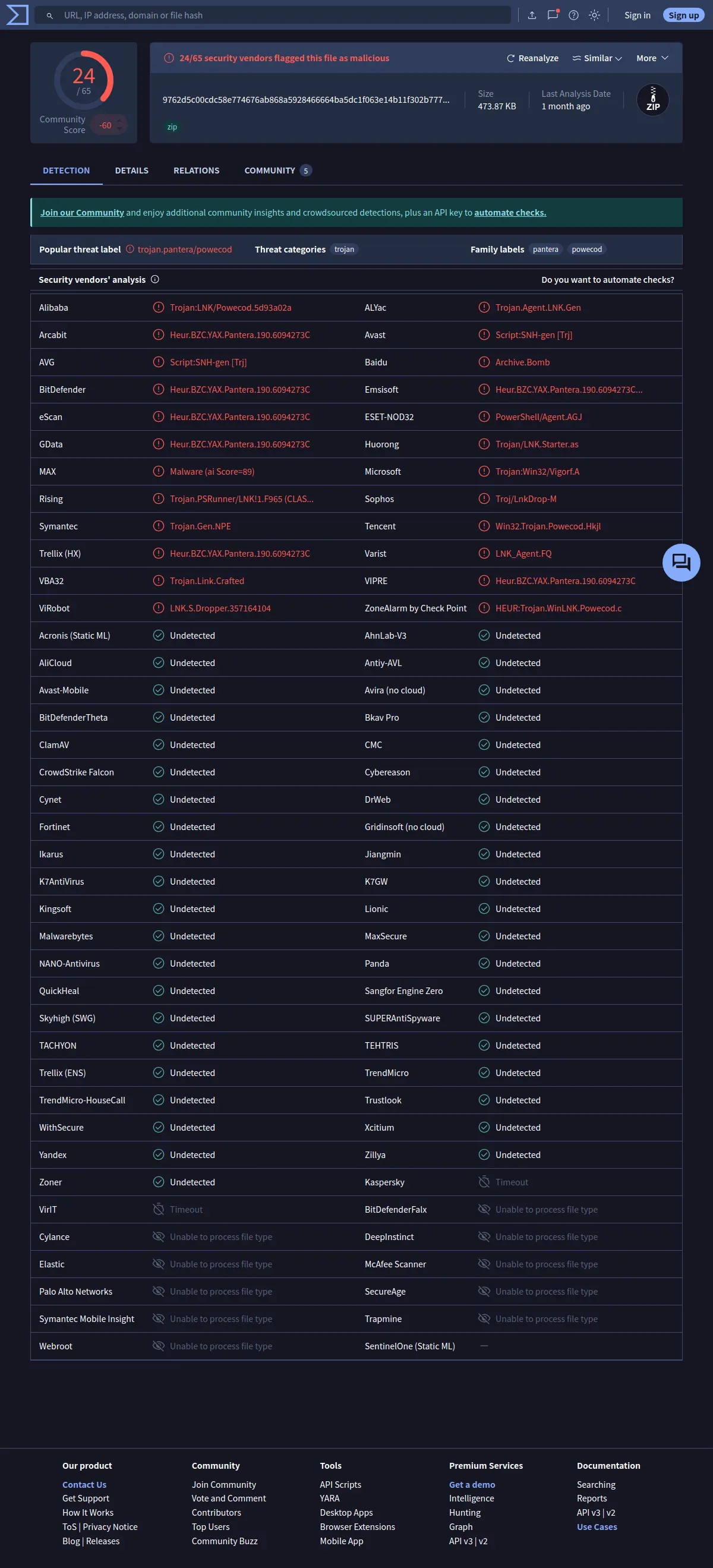Switch to the COMMUNITY tab
This screenshot has width=713, height=1568.
click(277, 171)
